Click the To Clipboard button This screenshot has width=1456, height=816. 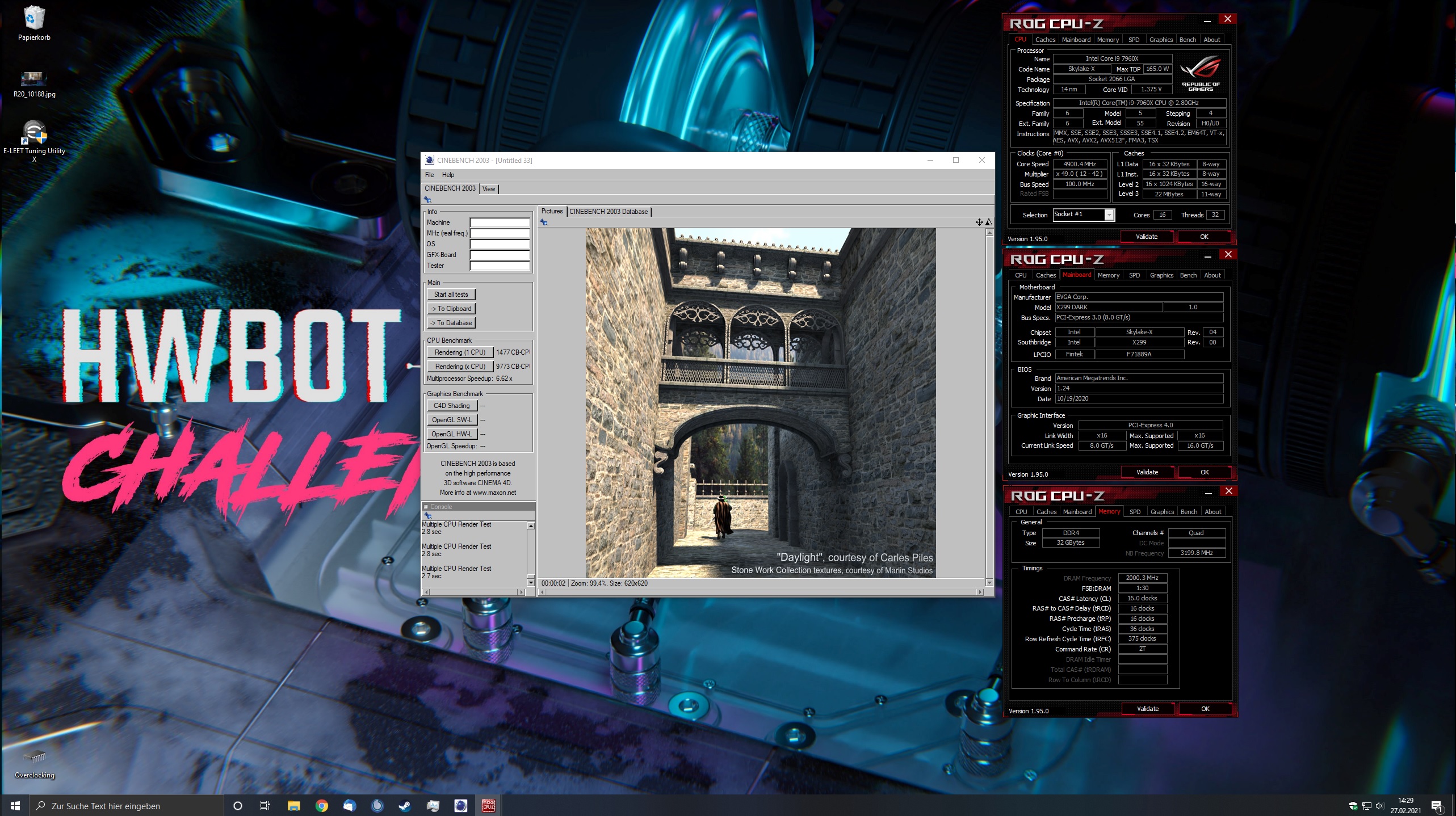coord(451,309)
